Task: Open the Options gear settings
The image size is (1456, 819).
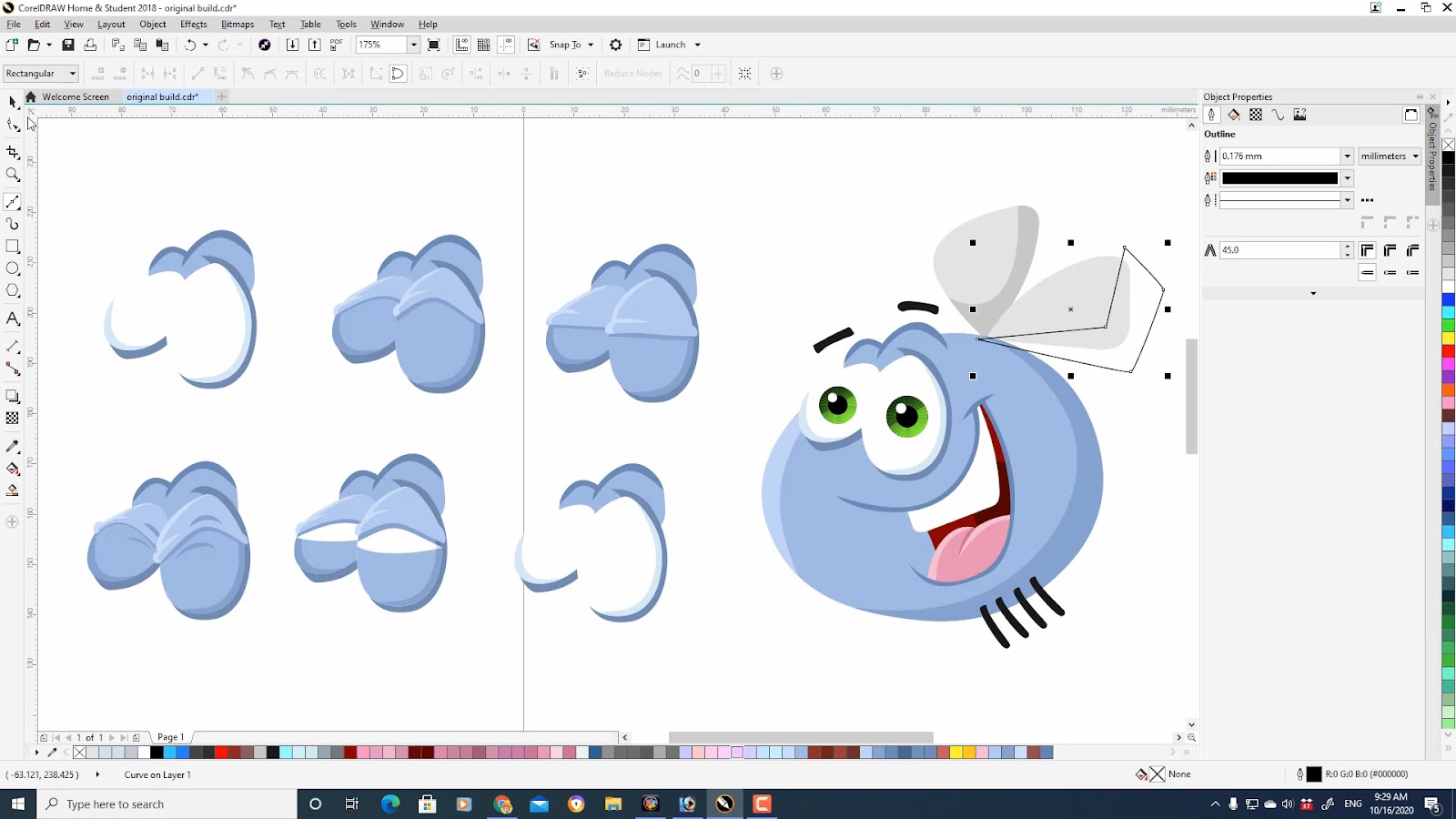Action: (x=616, y=45)
